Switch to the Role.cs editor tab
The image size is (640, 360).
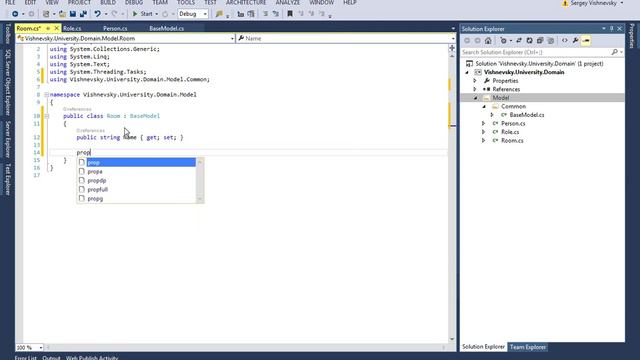coord(72,29)
